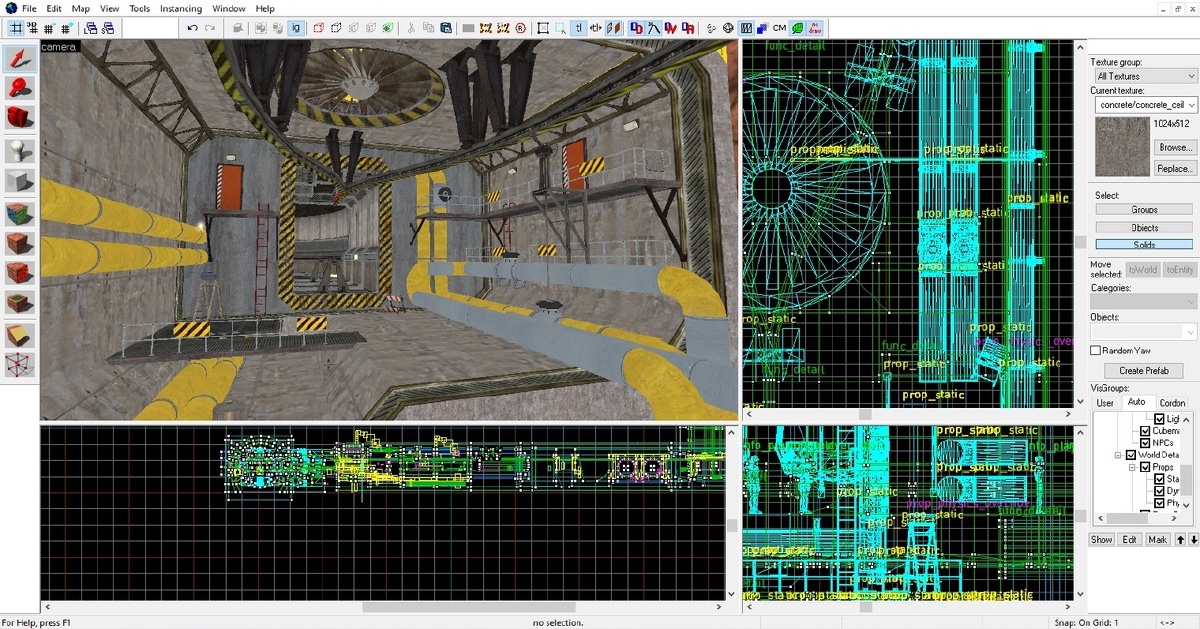Uncheck the NPCs visgroup checkbox
Image resolution: width=1200 pixels, height=629 pixels.
pyautogui.click(x=1146, y=442)
